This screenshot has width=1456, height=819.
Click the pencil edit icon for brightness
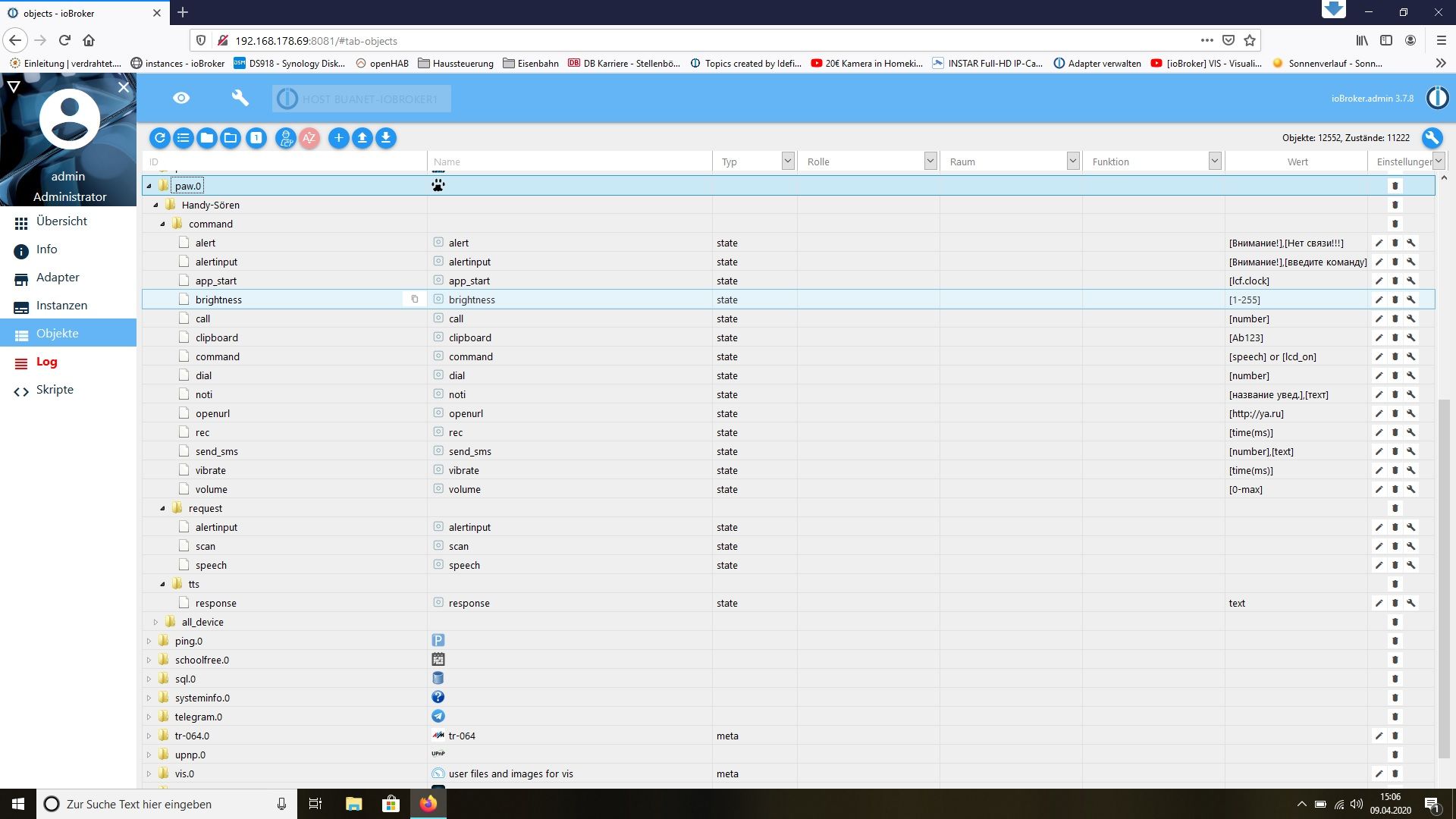click(x=1379, y=300)
